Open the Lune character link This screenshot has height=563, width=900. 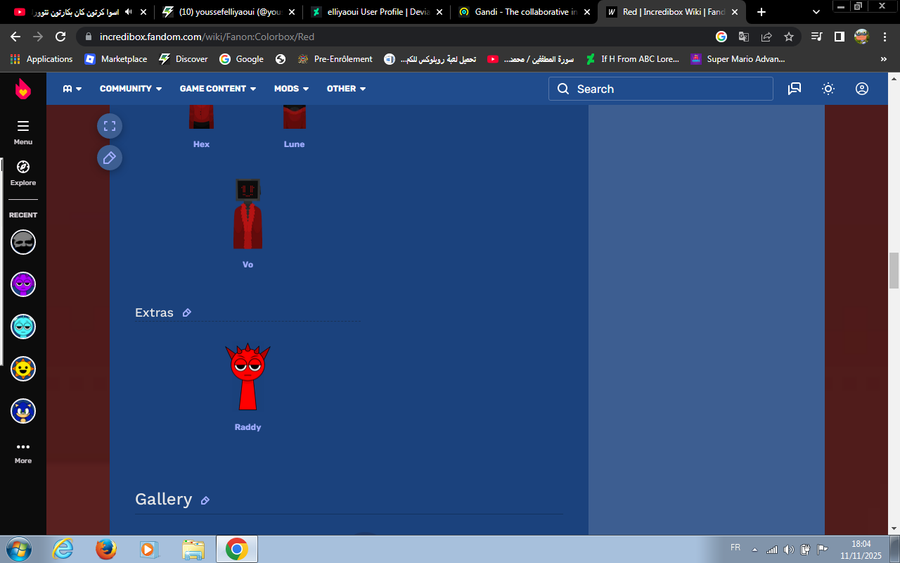pyautogui.click(x=294, y=144)
